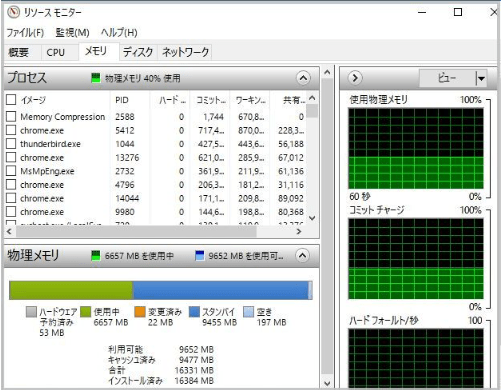Switch to the ネットワーク tab
The height and width of the screenshot is (390, 501).
click(185, 52)
